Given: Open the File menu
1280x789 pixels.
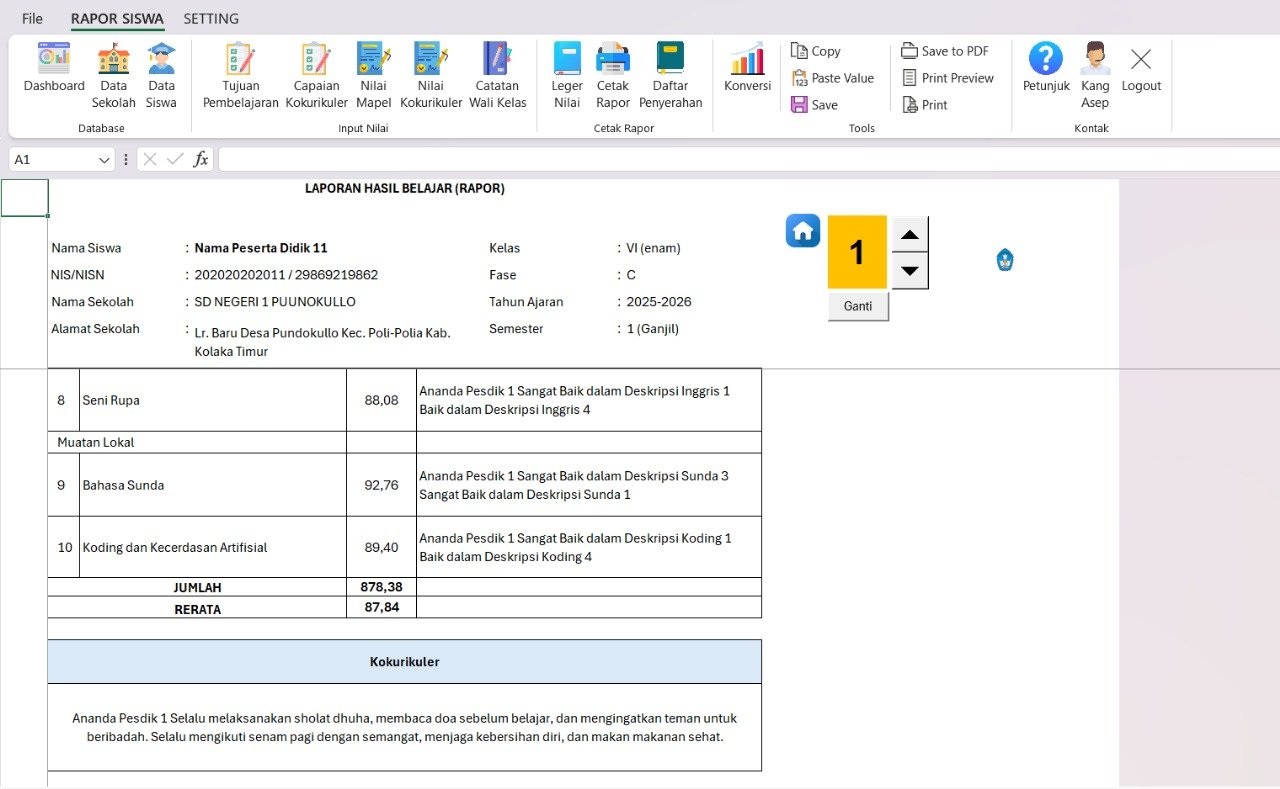Looking at the screenshot, I should coord(32,19).
